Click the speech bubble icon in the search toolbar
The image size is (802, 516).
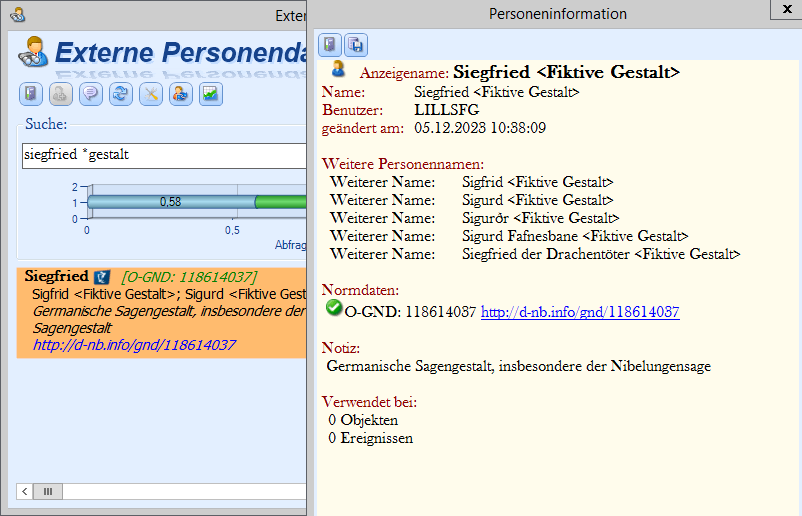click(x=91, y=94)
